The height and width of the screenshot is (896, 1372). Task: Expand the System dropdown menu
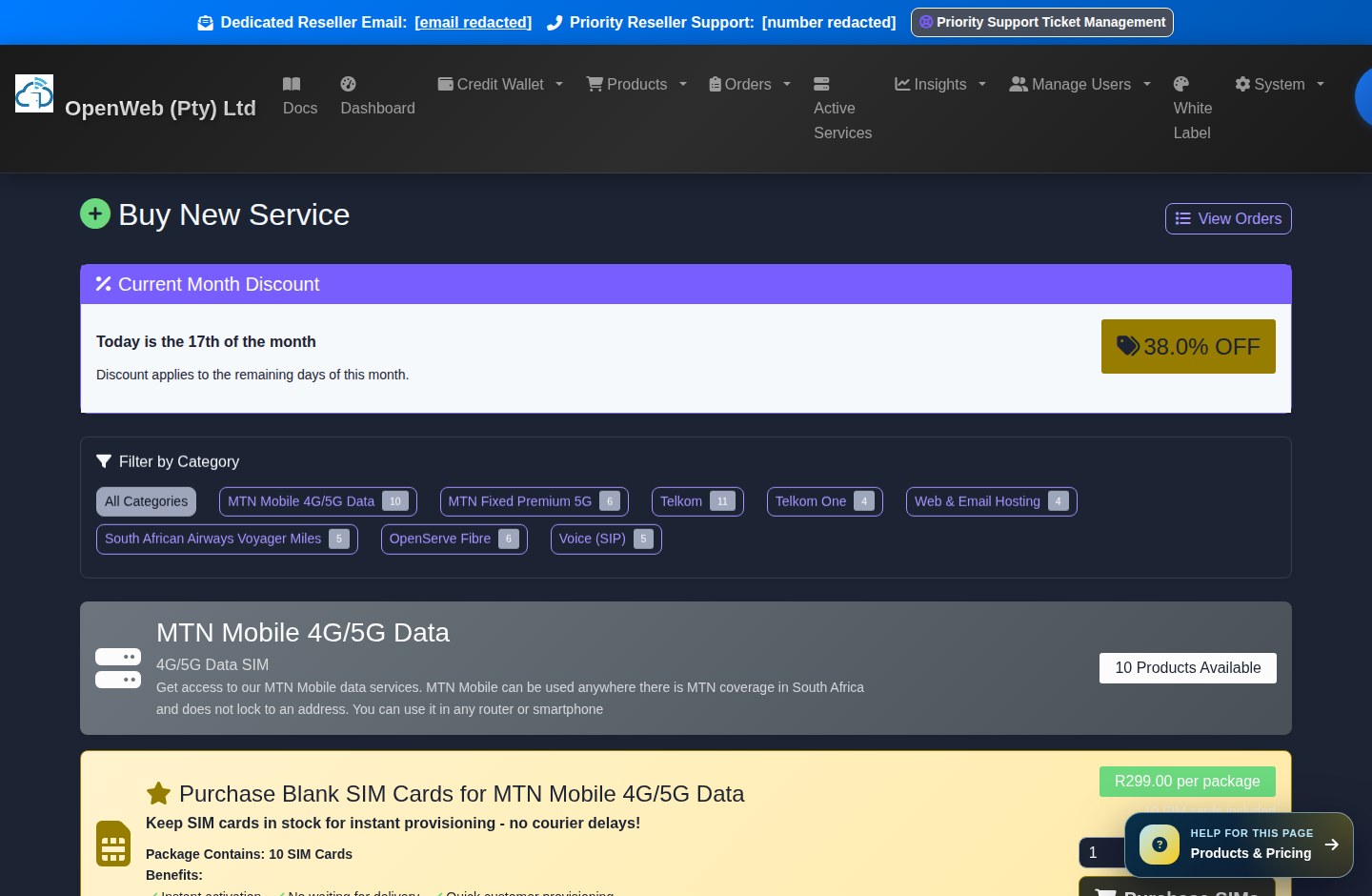[1321, 84]
